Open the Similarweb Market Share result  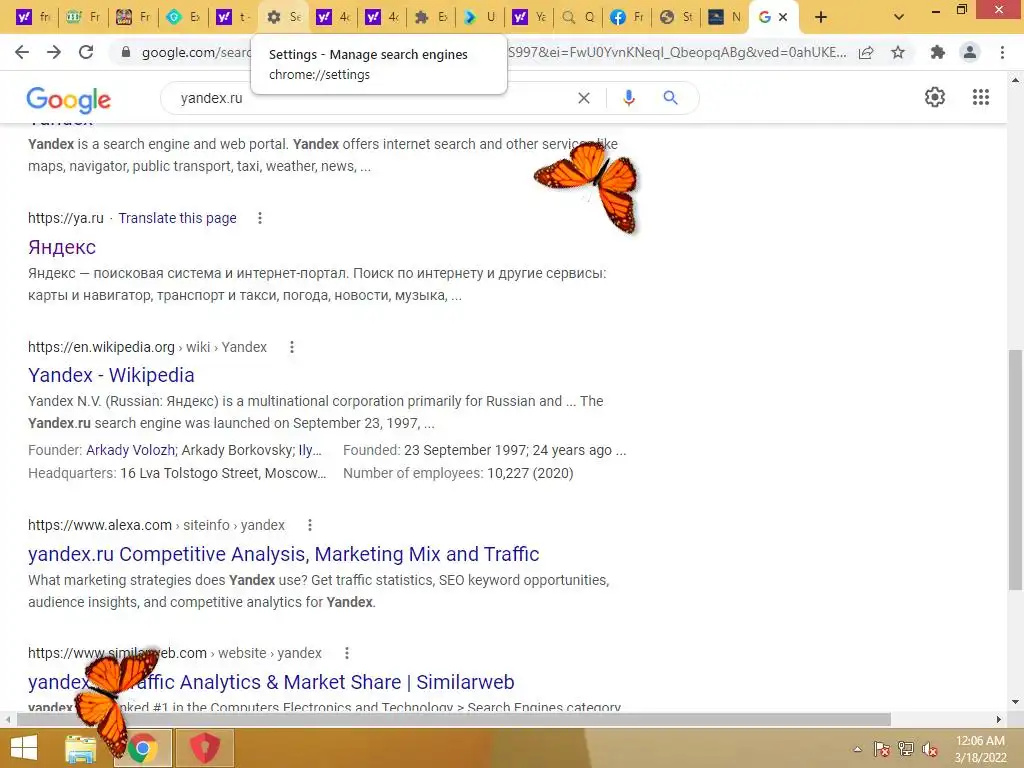tap(271, 682)
